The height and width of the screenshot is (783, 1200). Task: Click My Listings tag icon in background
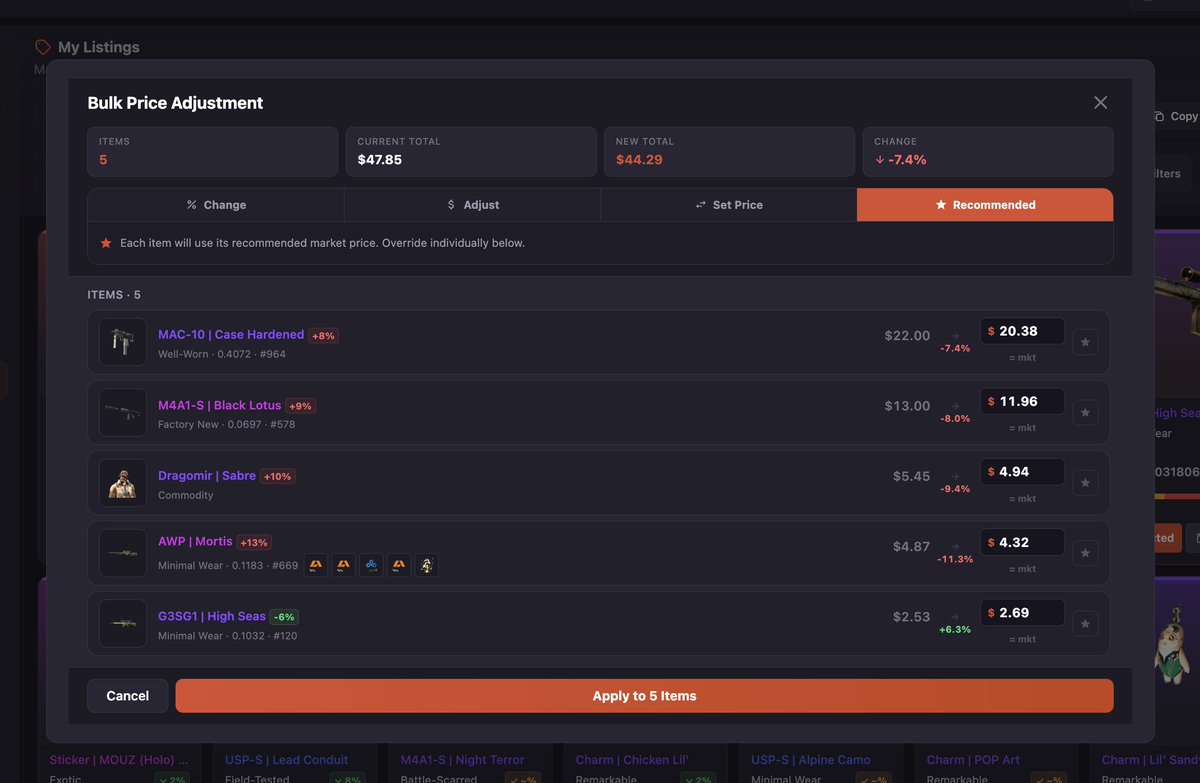point(43,47)
